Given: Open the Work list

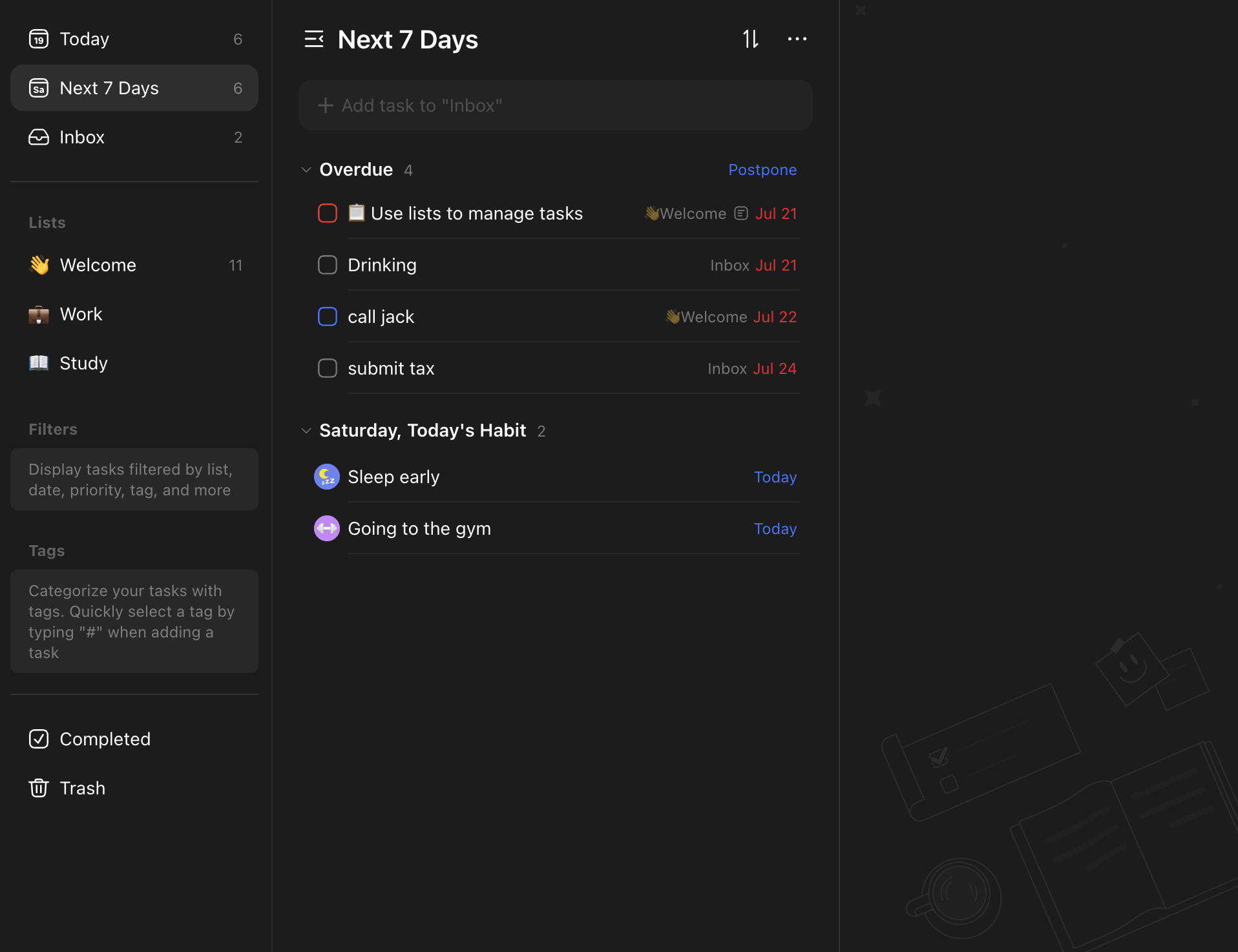Looking at the screenshot, I should click(x=134, y=315).
